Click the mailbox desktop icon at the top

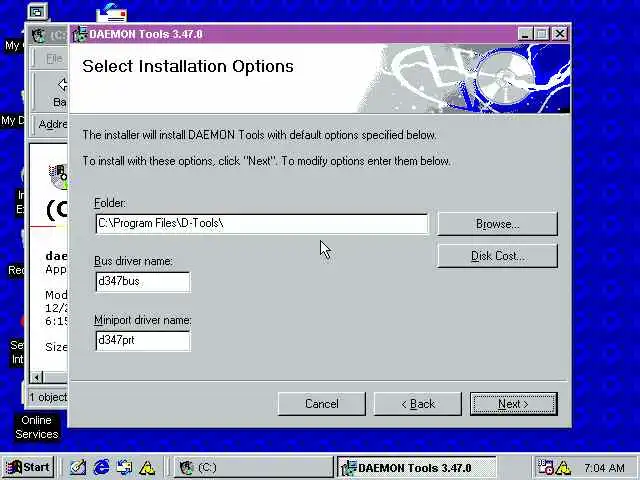click(111, 12)
